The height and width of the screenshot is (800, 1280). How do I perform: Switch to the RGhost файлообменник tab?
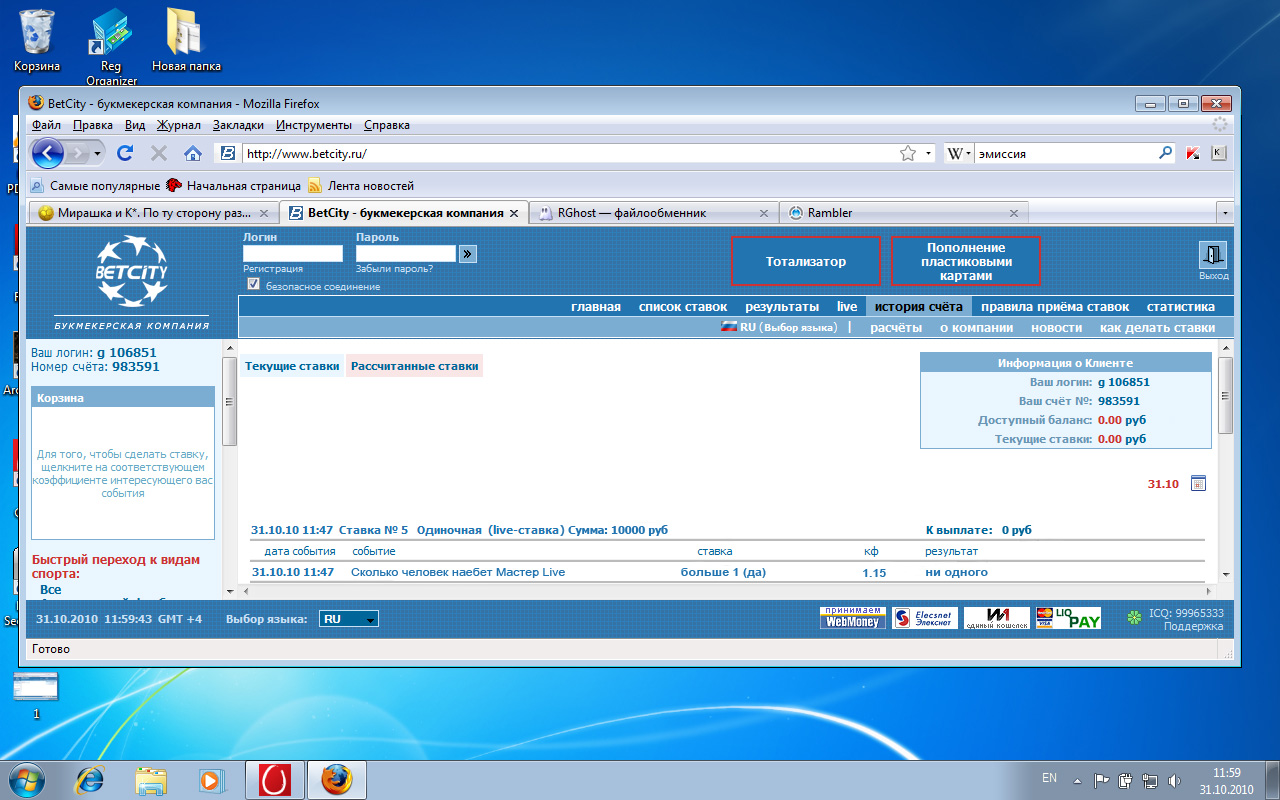(x=653, y=213)
